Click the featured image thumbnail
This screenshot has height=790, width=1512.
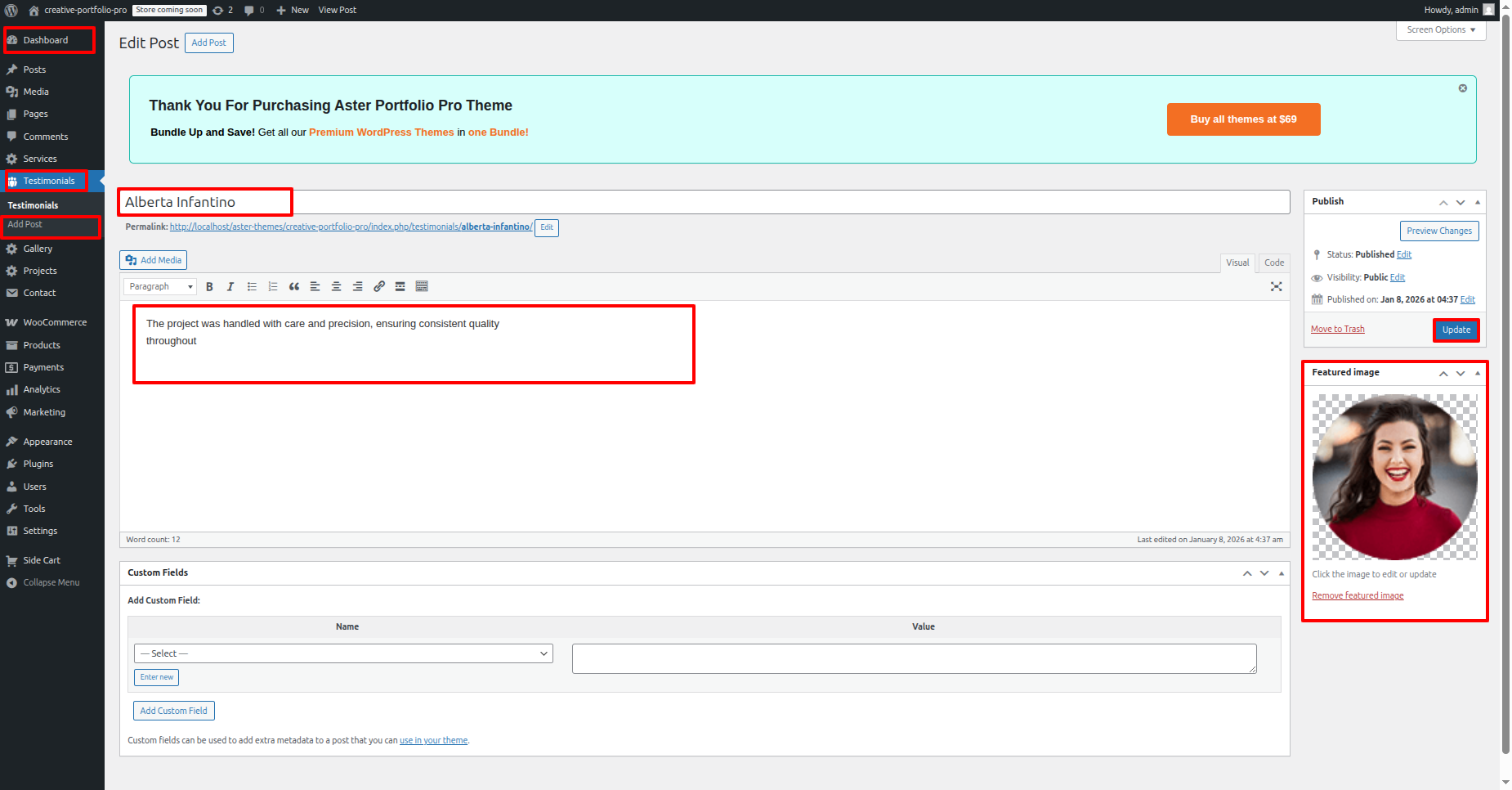(1394, 477)
